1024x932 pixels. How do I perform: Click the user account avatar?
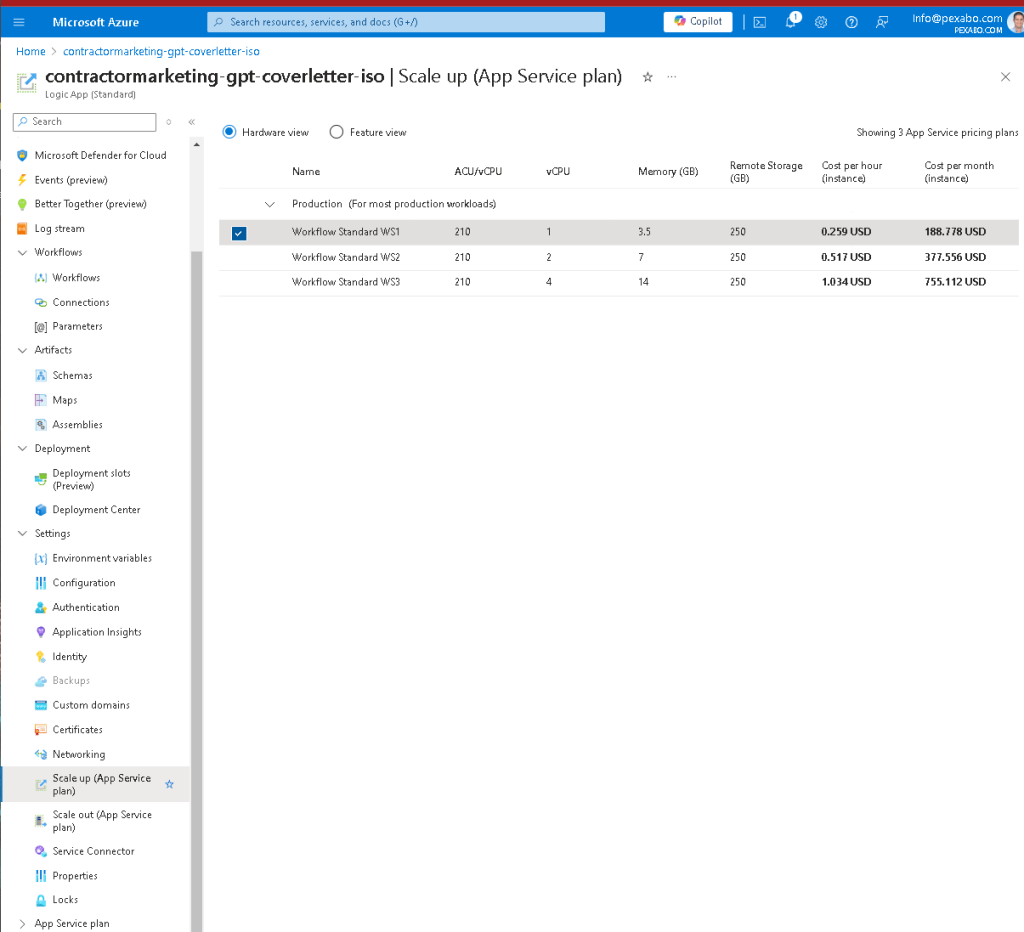1016,22
